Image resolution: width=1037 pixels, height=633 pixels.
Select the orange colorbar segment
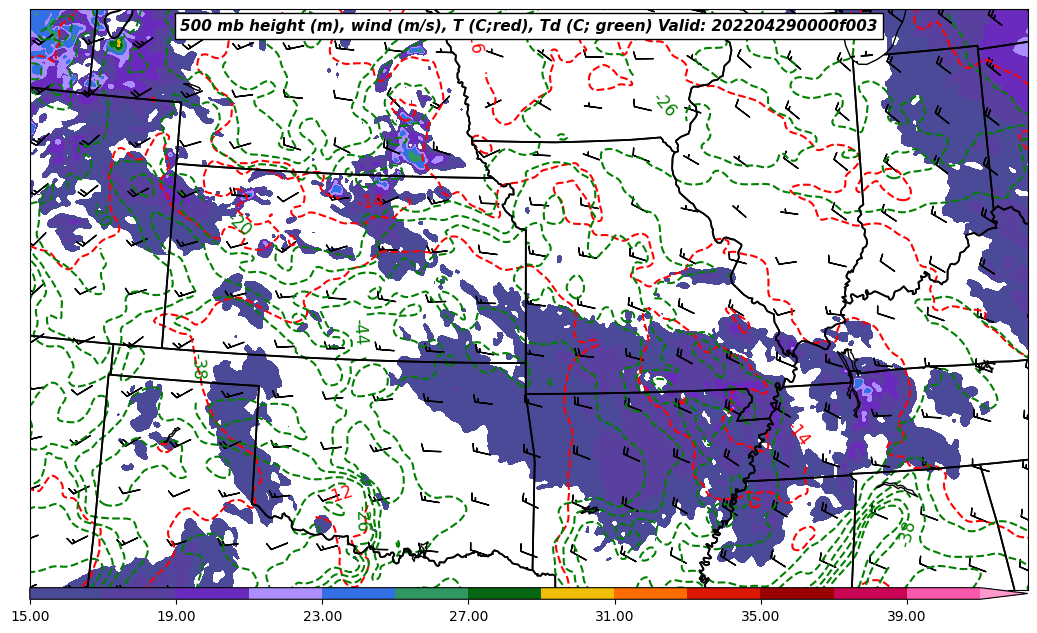pos(650,593)
